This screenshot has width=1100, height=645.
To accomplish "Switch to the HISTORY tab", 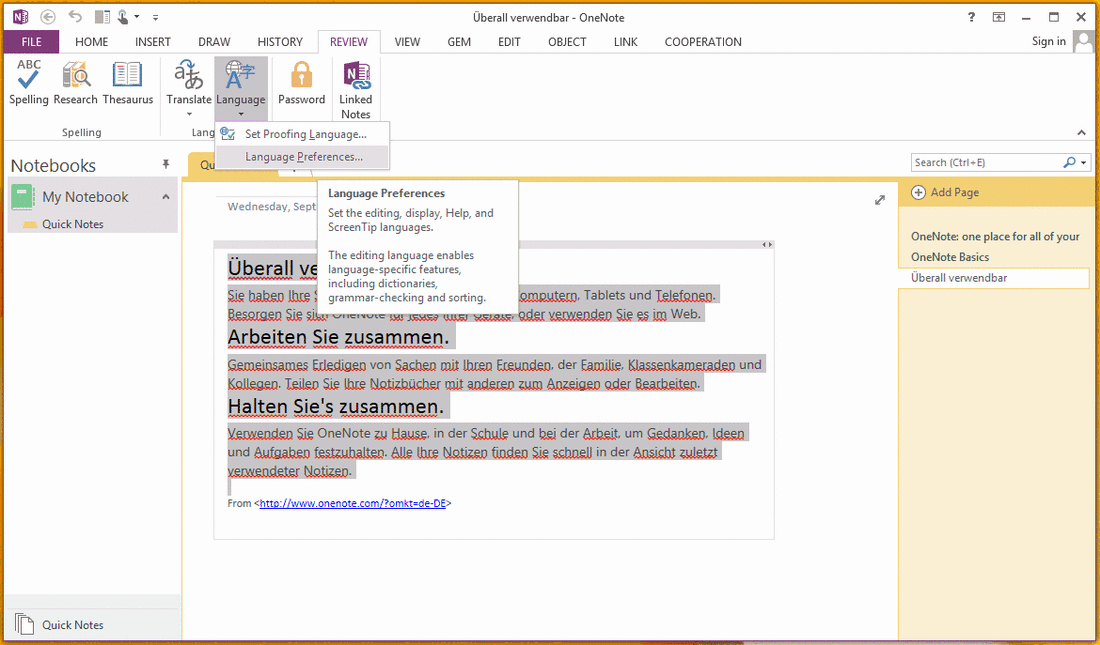I will [x=280, y=42].
